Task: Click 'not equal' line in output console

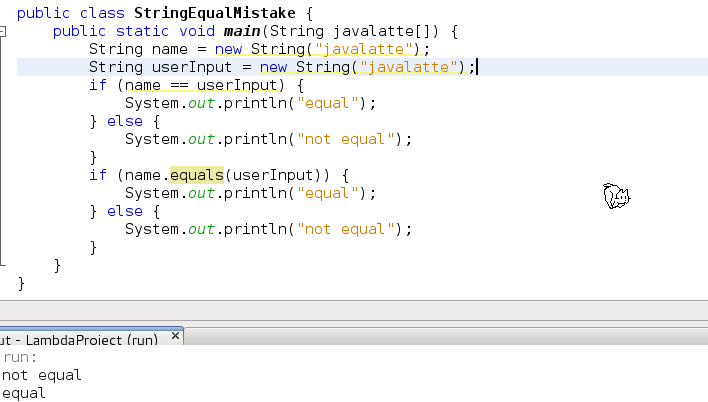Action: pyautogui.click(x=42, y=375)
